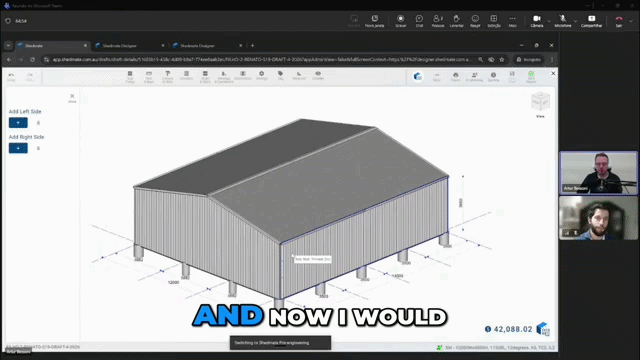Open the Windows toolbar tool
Viewport: 640px width, 360px height.
(186, 76)
